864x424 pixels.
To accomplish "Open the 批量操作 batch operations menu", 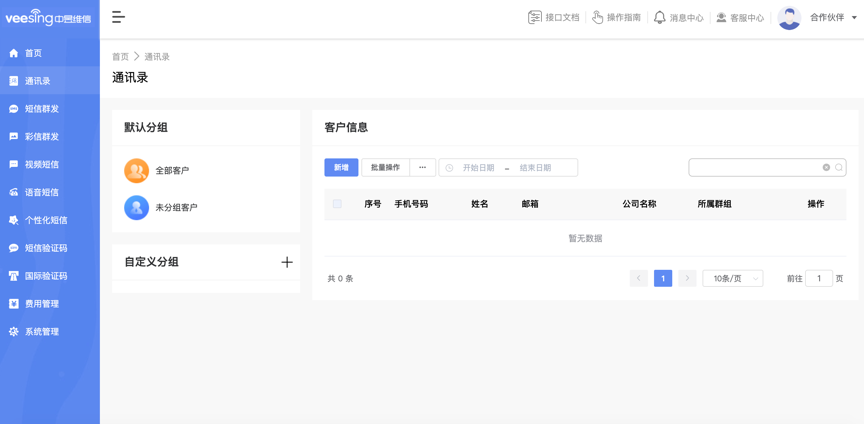I will 385,168.
